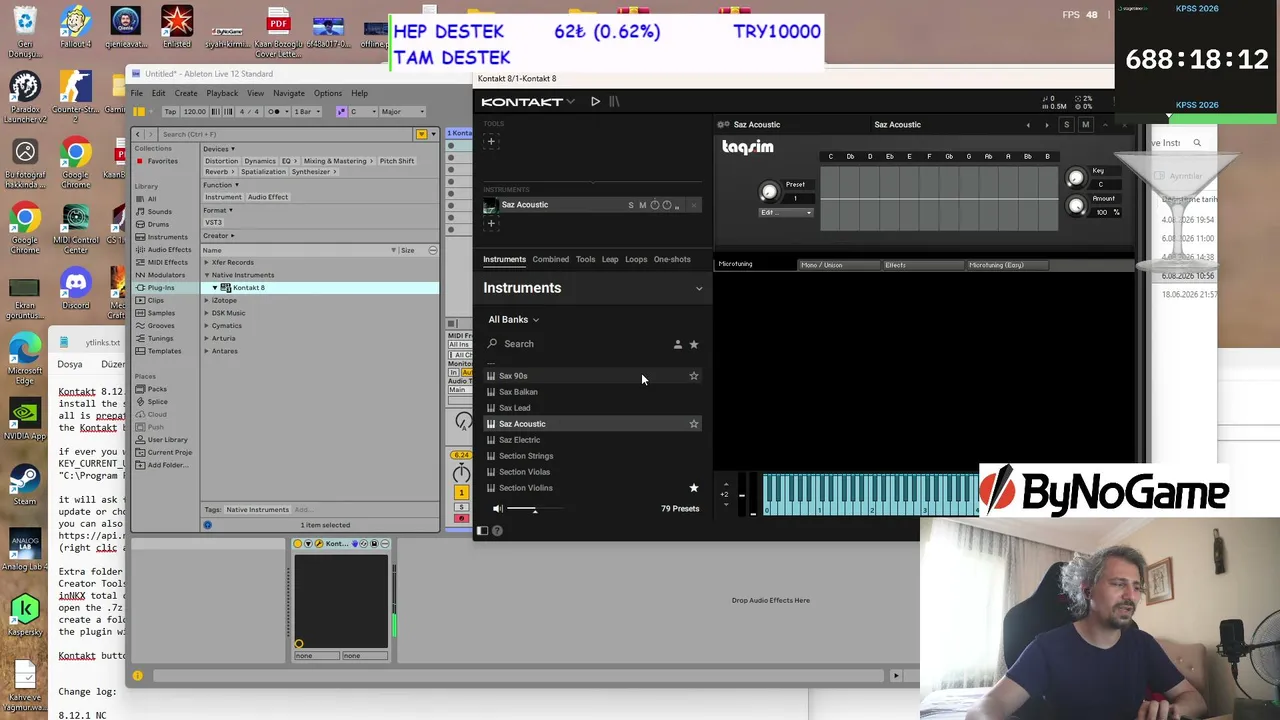Remove Saz Acoustic from the instruments rack

coord(694,205)
